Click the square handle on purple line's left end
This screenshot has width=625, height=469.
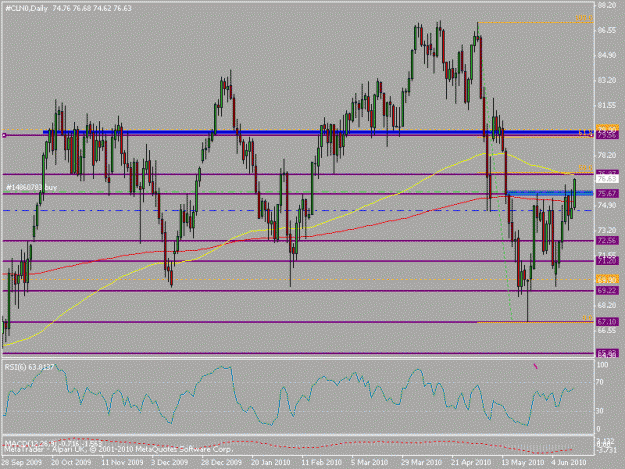pyautogui.click(x=4, y=135)
